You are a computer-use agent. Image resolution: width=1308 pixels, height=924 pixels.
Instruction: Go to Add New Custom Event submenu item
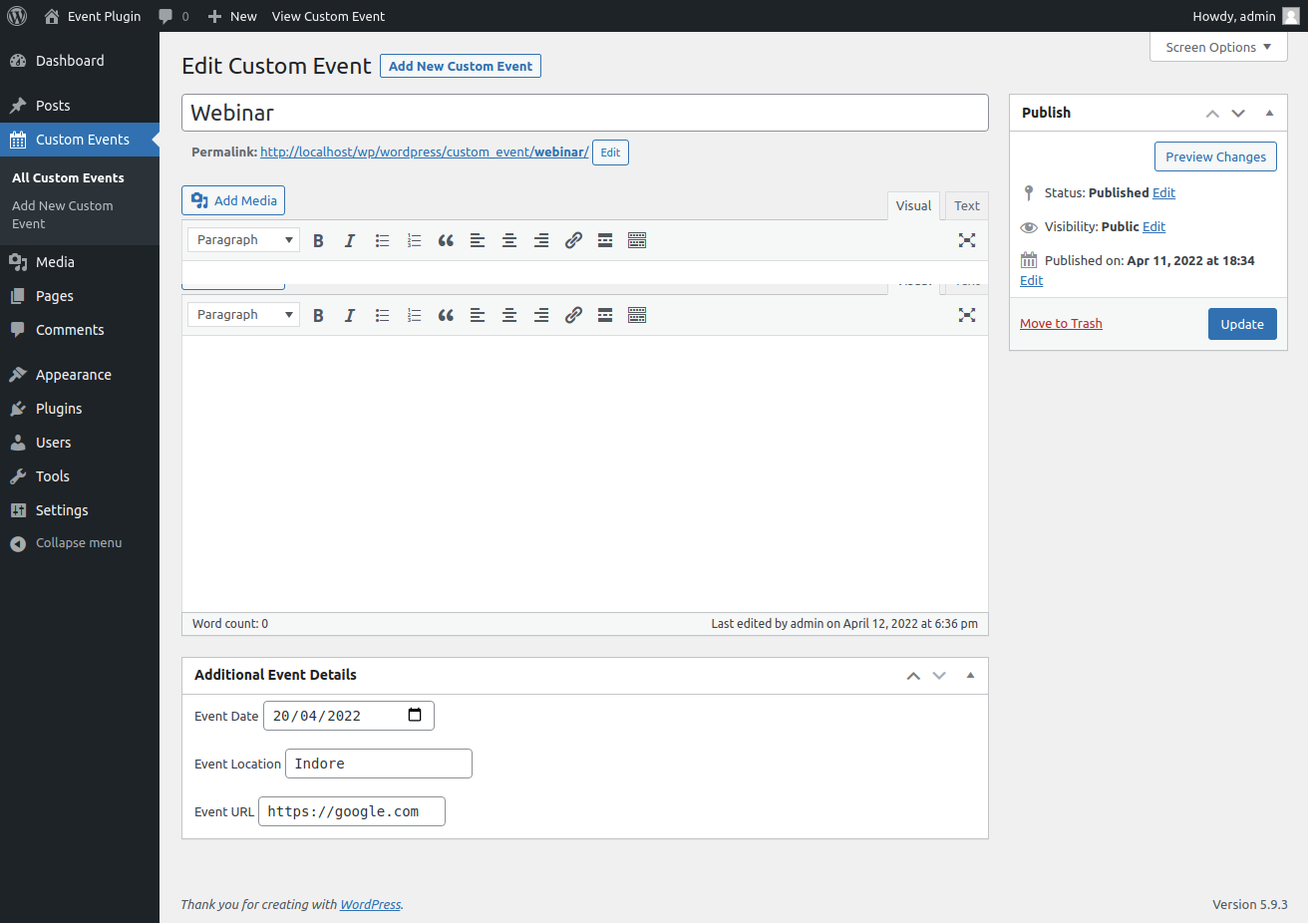[80, 214]
